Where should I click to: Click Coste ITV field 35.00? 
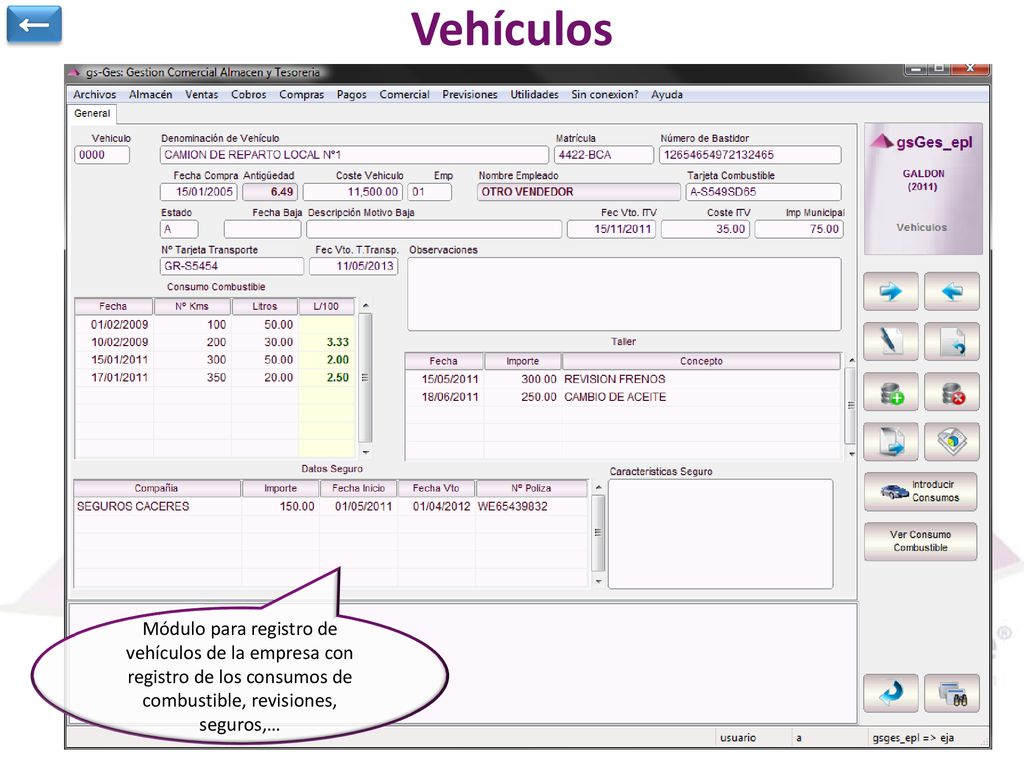(x=705, y=229)
